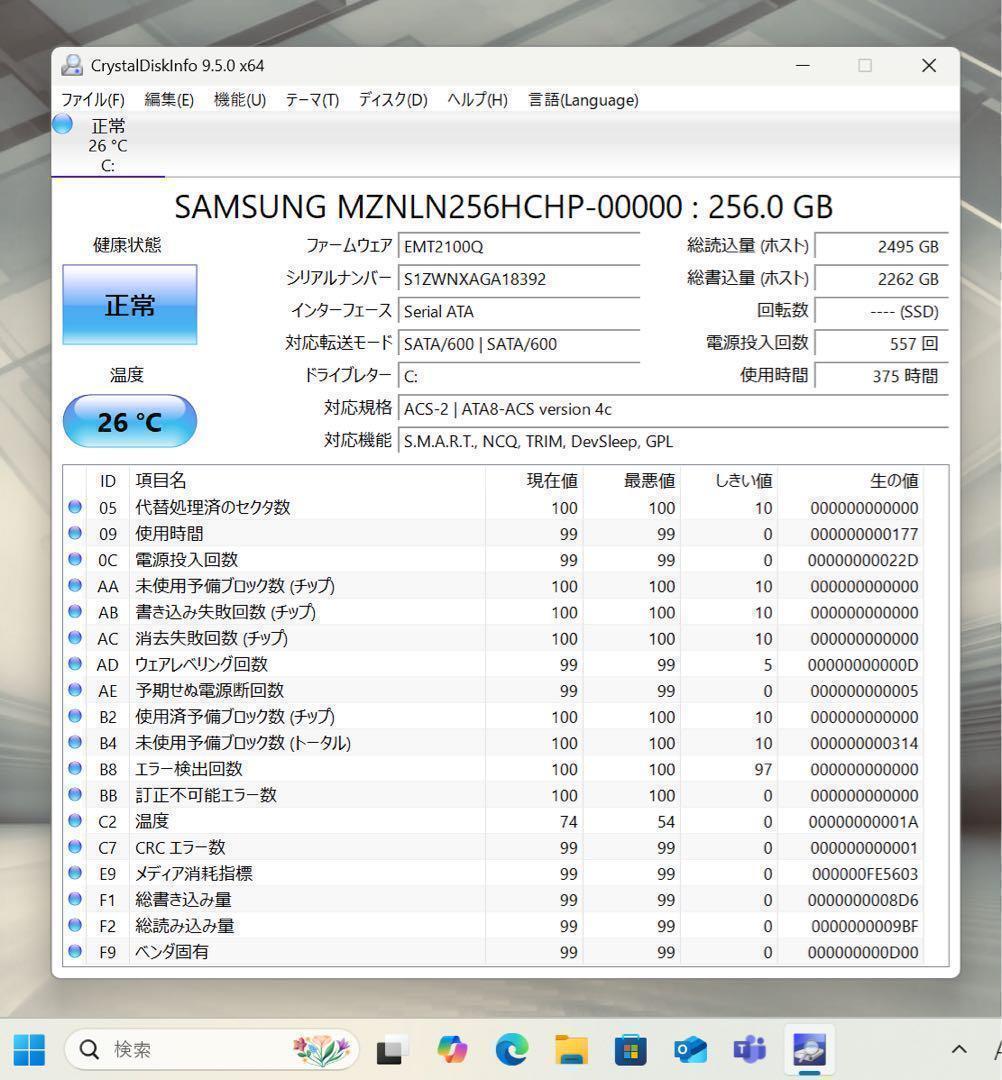
Task: Click the features field S.M.A.R.T., NCQ, TRIM
Action: click(x=674, y=441)
